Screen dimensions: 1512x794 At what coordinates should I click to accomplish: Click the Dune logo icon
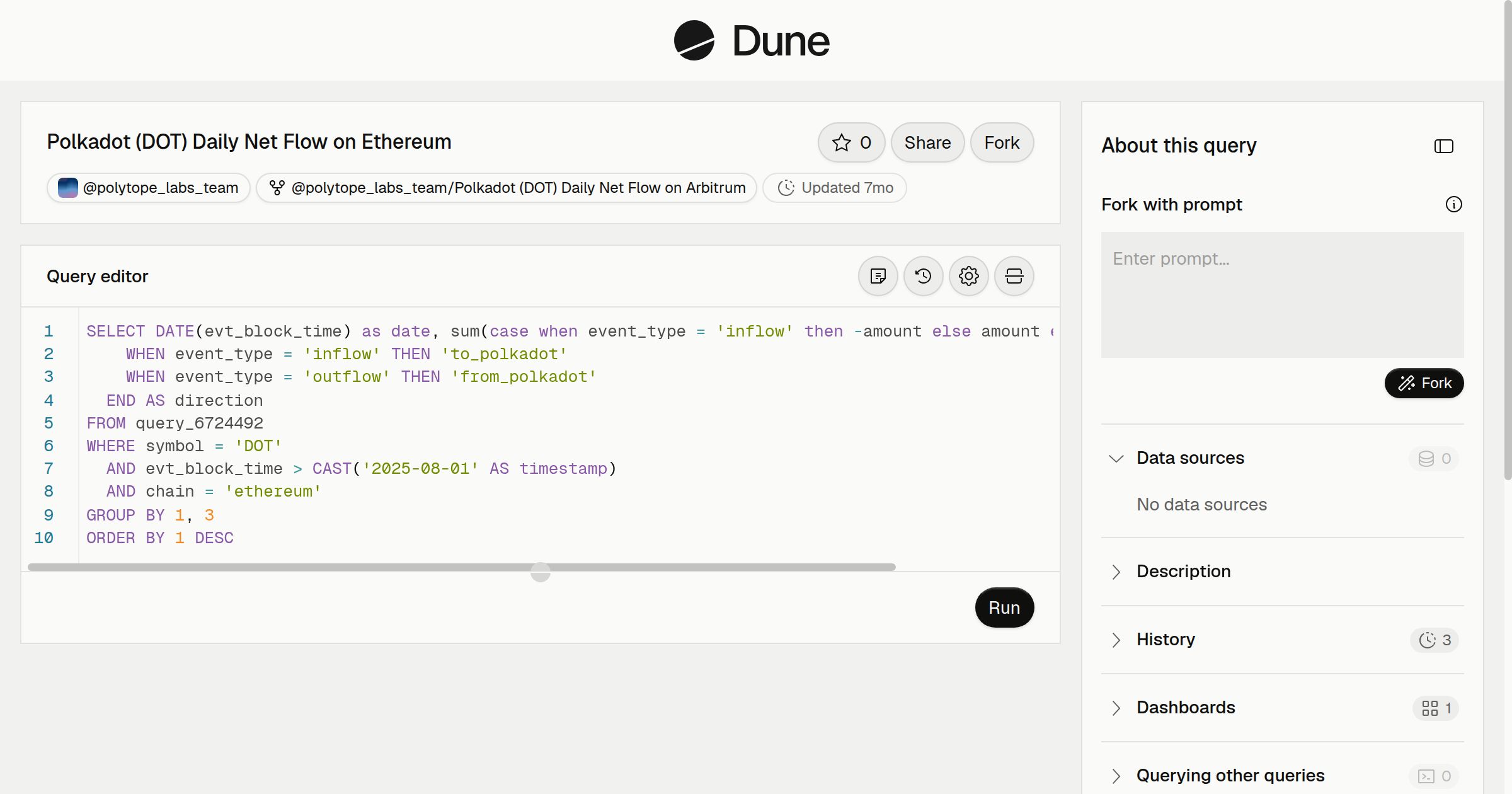[694, 40]
